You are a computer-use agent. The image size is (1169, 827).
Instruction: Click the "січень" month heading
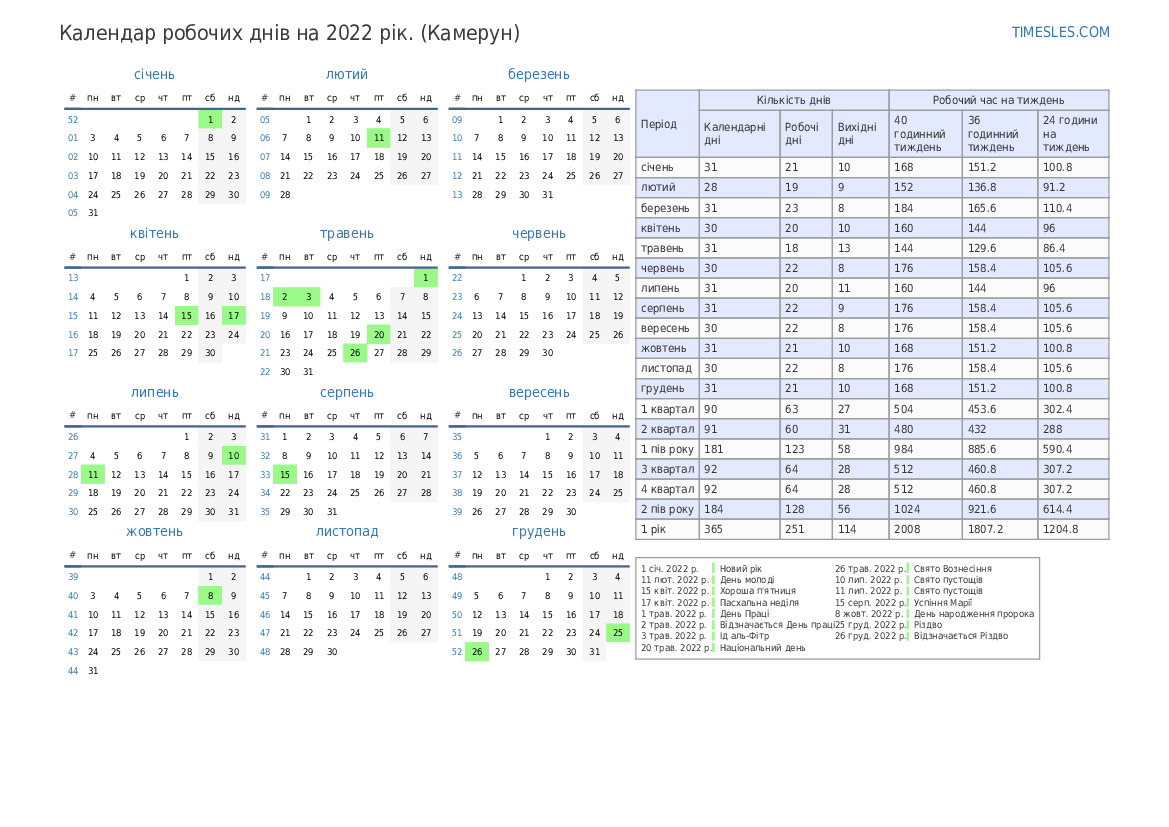154,74
